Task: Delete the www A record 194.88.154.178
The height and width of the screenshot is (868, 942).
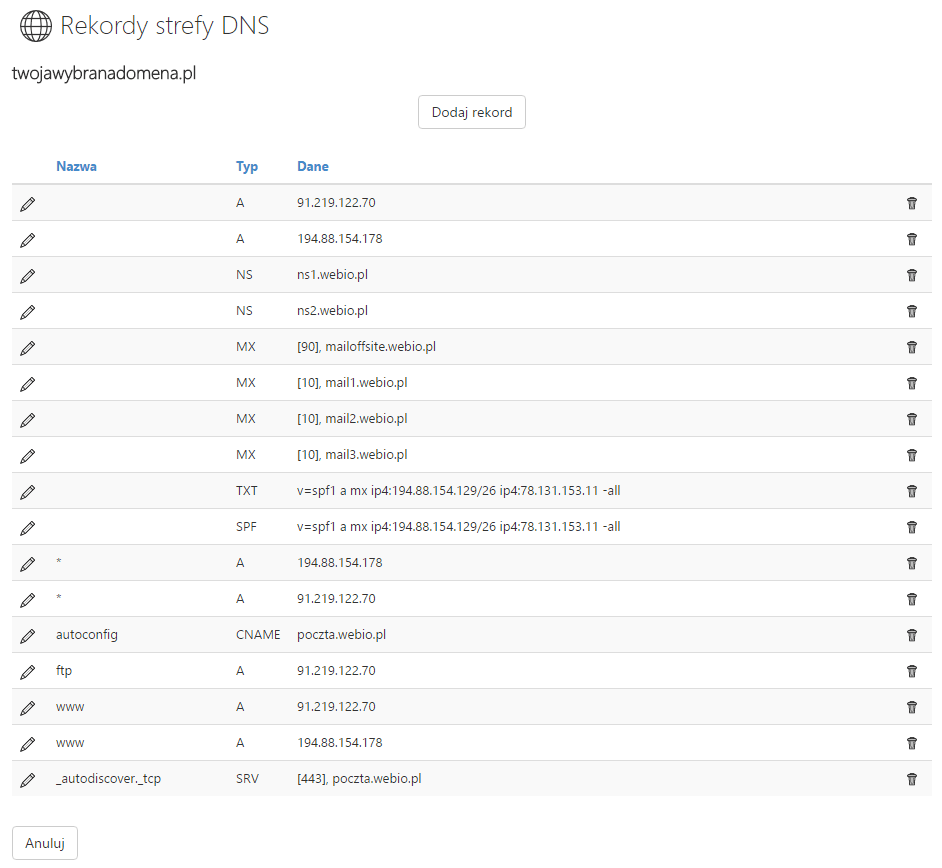Action: [x=911, y=743]
